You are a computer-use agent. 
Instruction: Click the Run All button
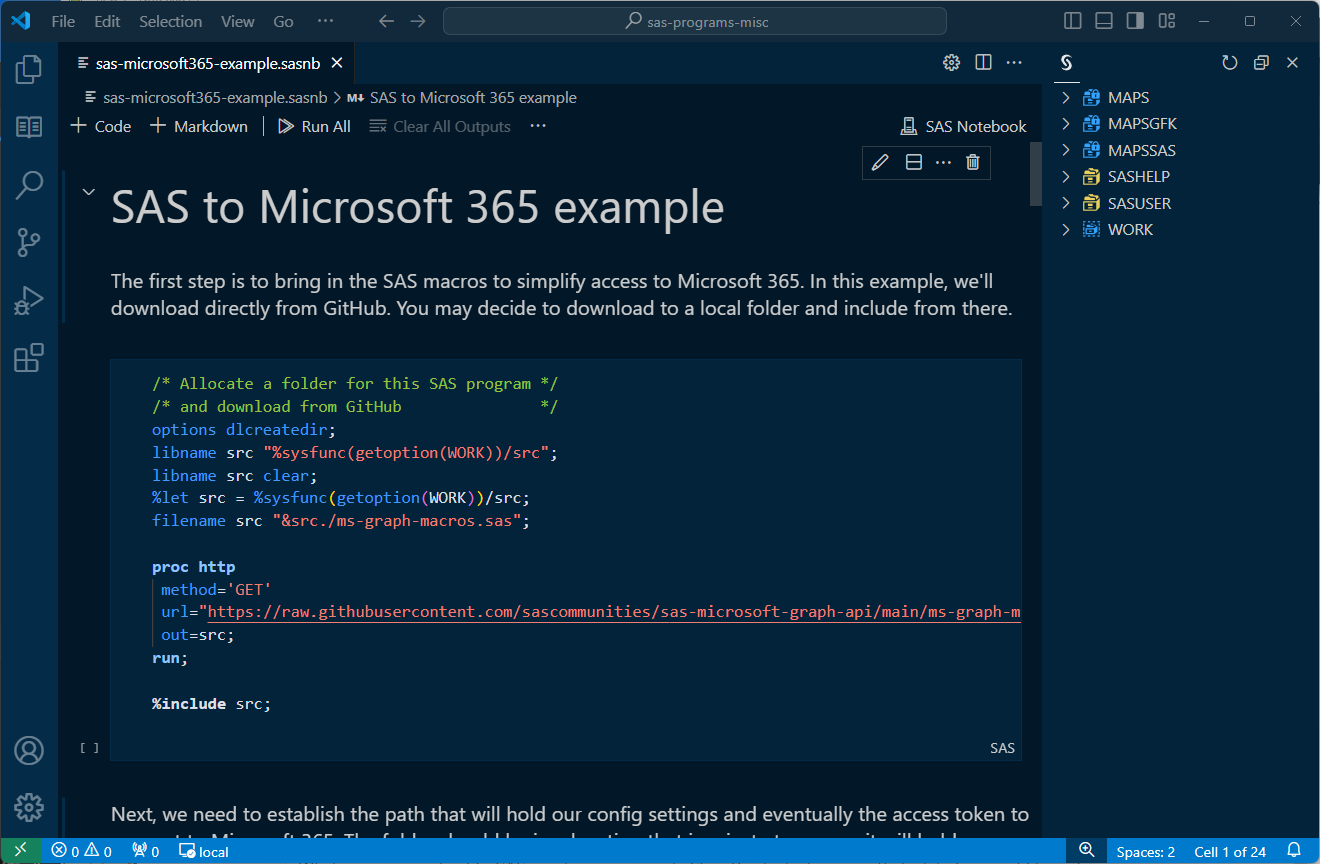click(x=314, y=126)
